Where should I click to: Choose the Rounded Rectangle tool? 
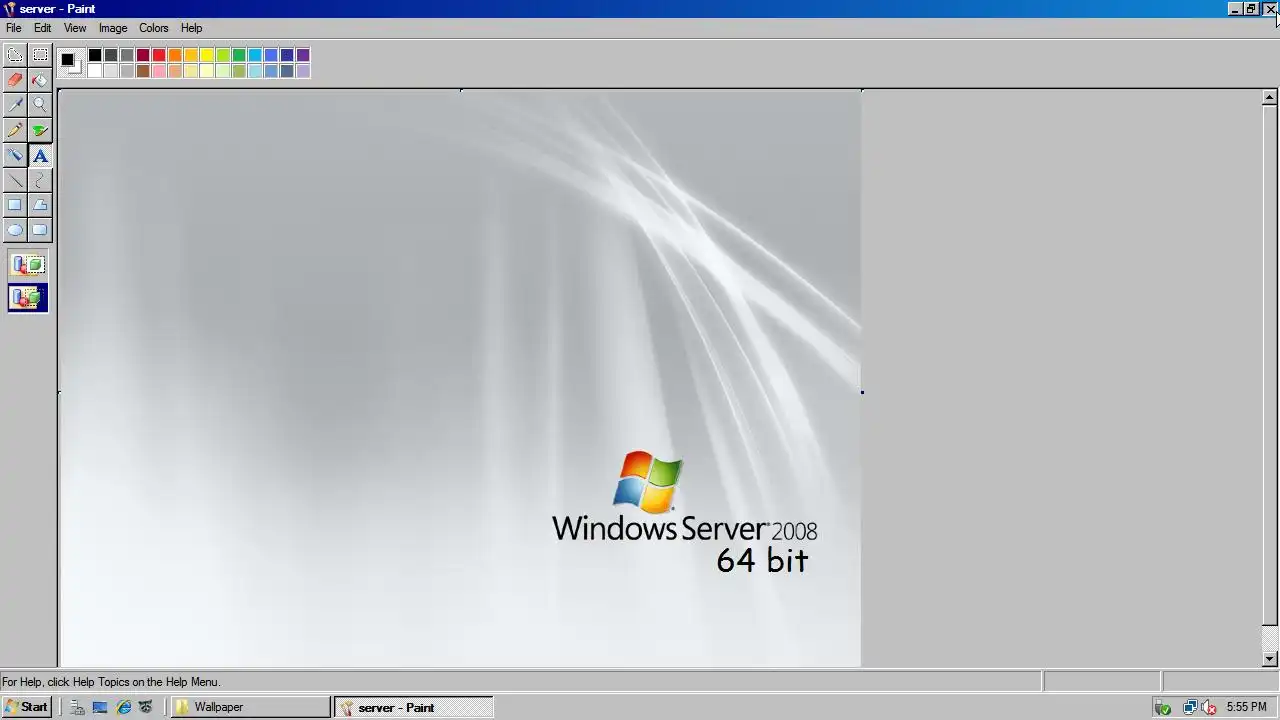pos(40,230)
